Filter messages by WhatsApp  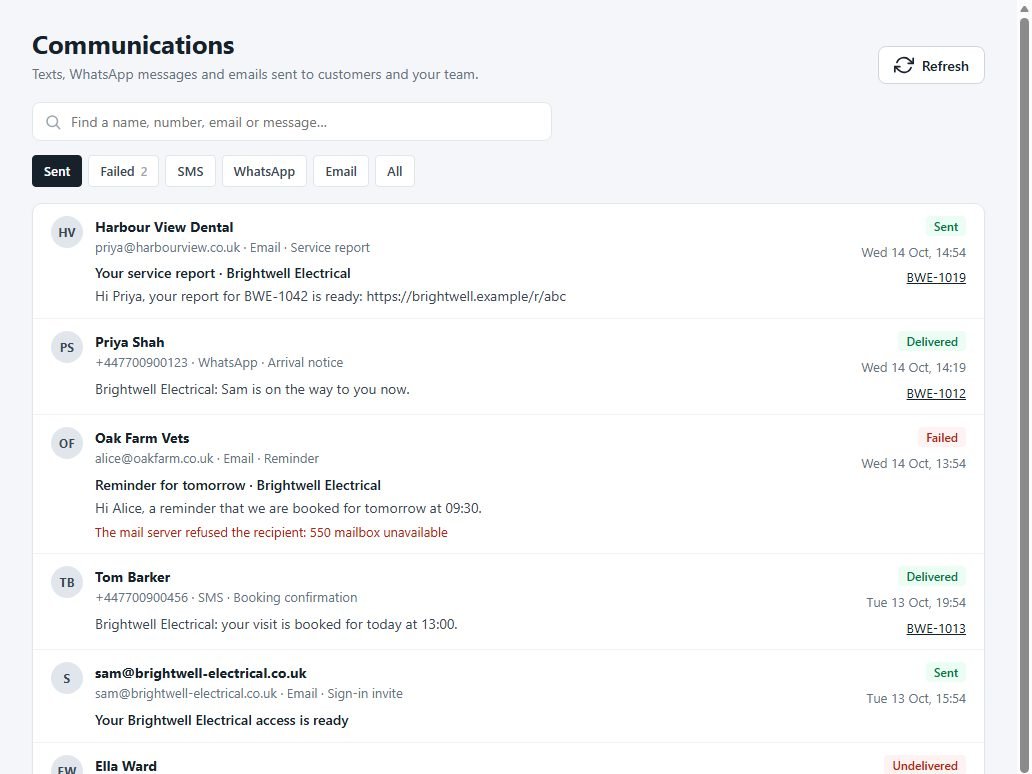point(264,171)
